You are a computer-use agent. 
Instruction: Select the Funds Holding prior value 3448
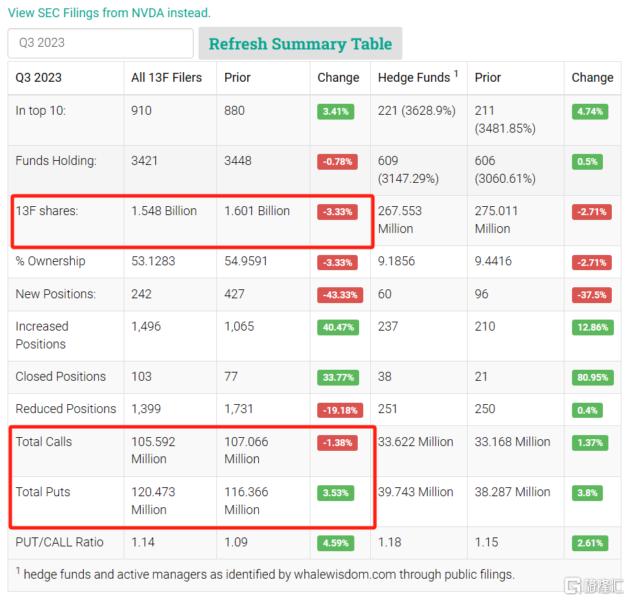click(x=238, y=161)
